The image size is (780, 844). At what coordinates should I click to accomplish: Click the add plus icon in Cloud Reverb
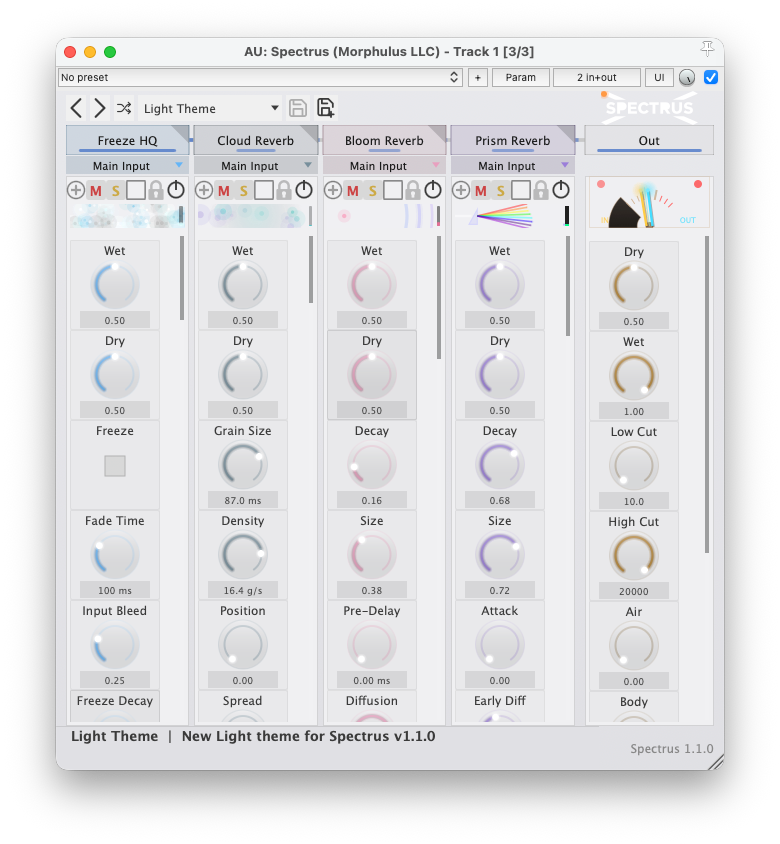(204, 190)
